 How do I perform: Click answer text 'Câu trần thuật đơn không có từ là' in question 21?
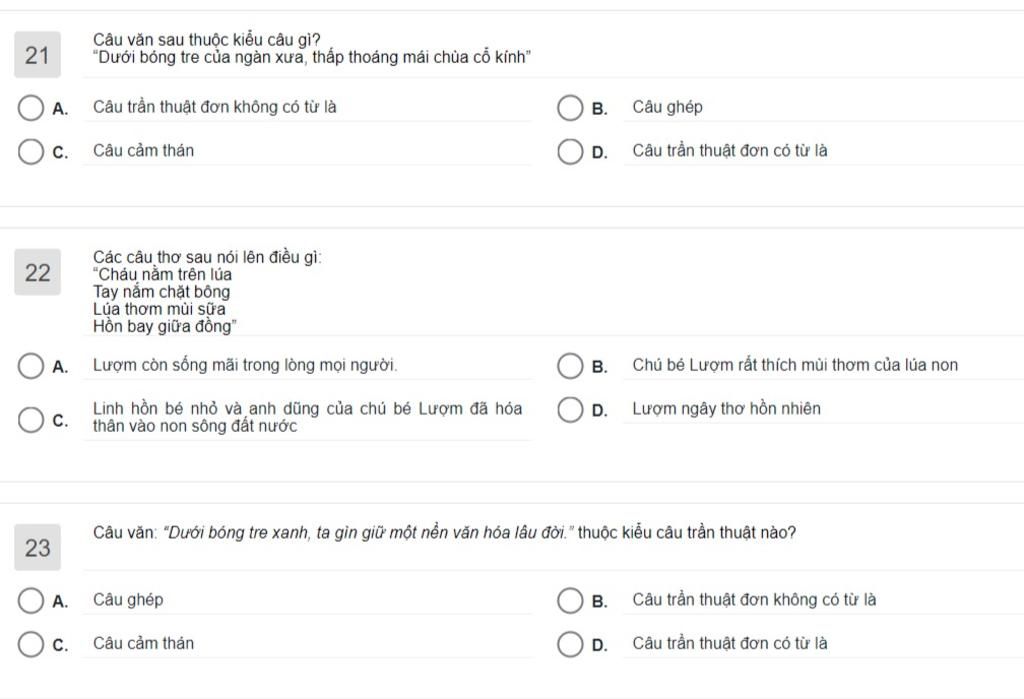214,107
